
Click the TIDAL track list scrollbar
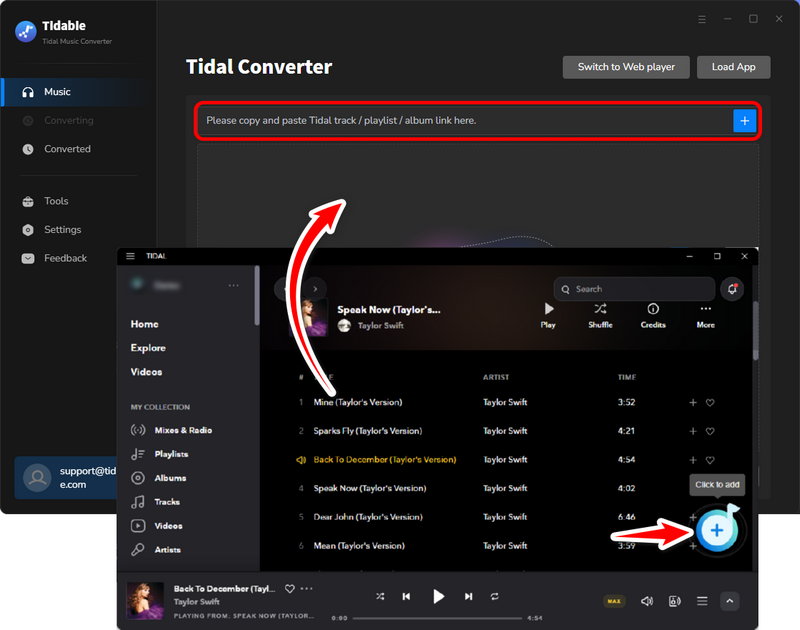[x=756, y=331]
